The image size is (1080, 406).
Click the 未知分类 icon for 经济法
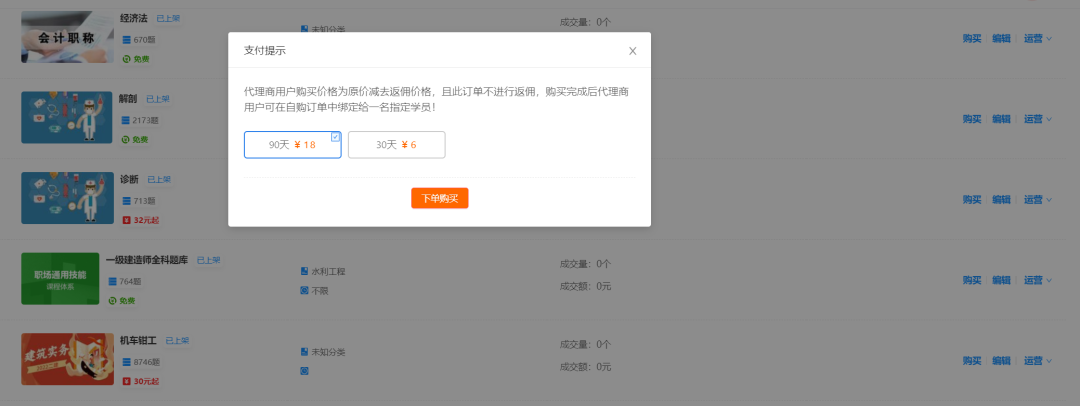(304, 29)
